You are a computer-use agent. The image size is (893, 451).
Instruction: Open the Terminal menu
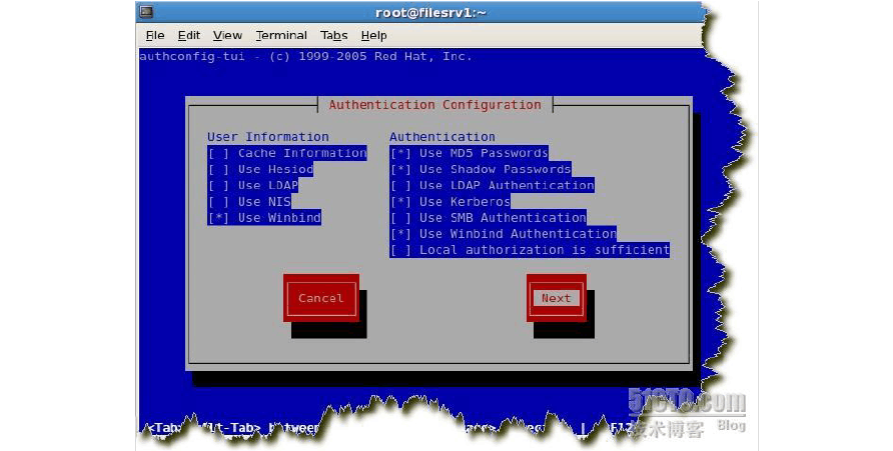281,35
